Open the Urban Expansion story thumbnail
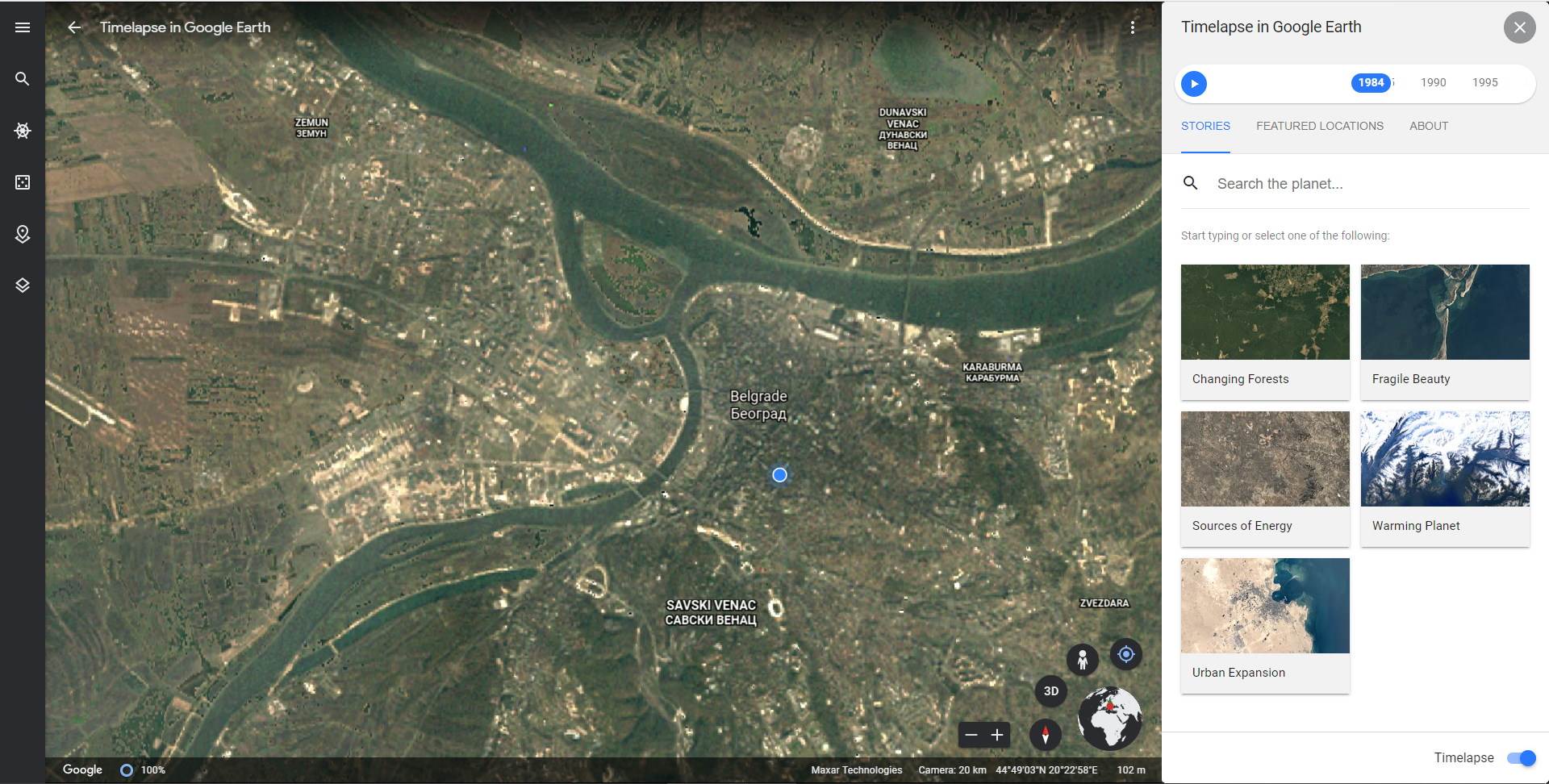This screenshot has height=784, width=1549. [x=1263, y=606]
